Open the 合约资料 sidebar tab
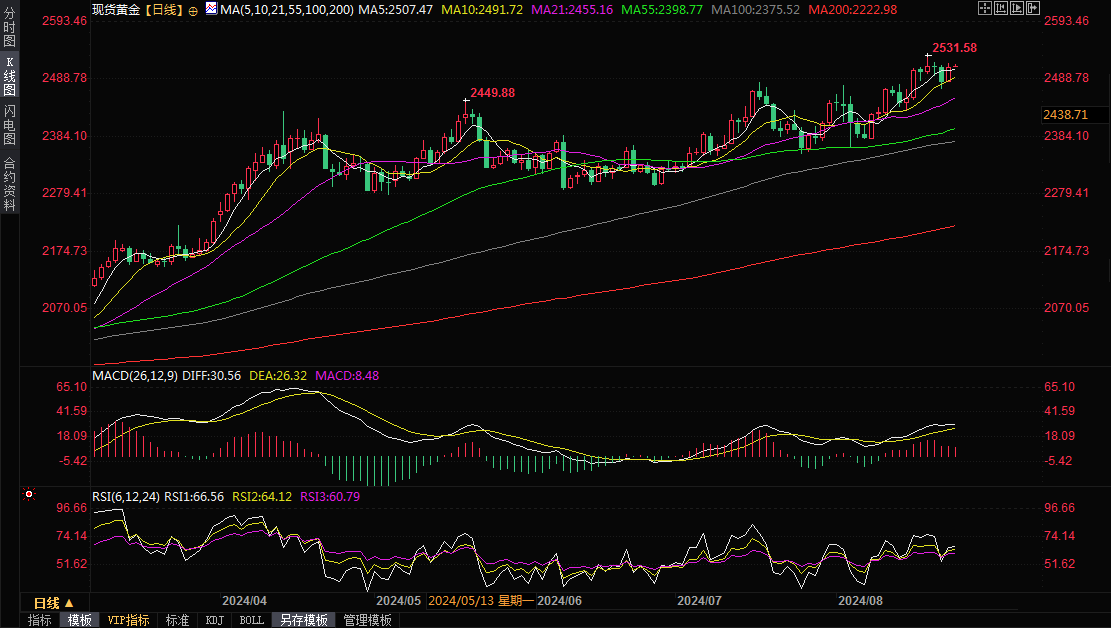The width and height of the screenshot is (1111, 628). coord(9,183)
